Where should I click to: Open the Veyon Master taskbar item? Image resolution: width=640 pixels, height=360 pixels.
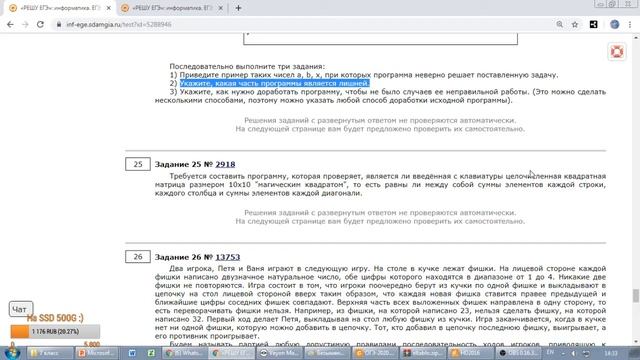coord(279,353)
